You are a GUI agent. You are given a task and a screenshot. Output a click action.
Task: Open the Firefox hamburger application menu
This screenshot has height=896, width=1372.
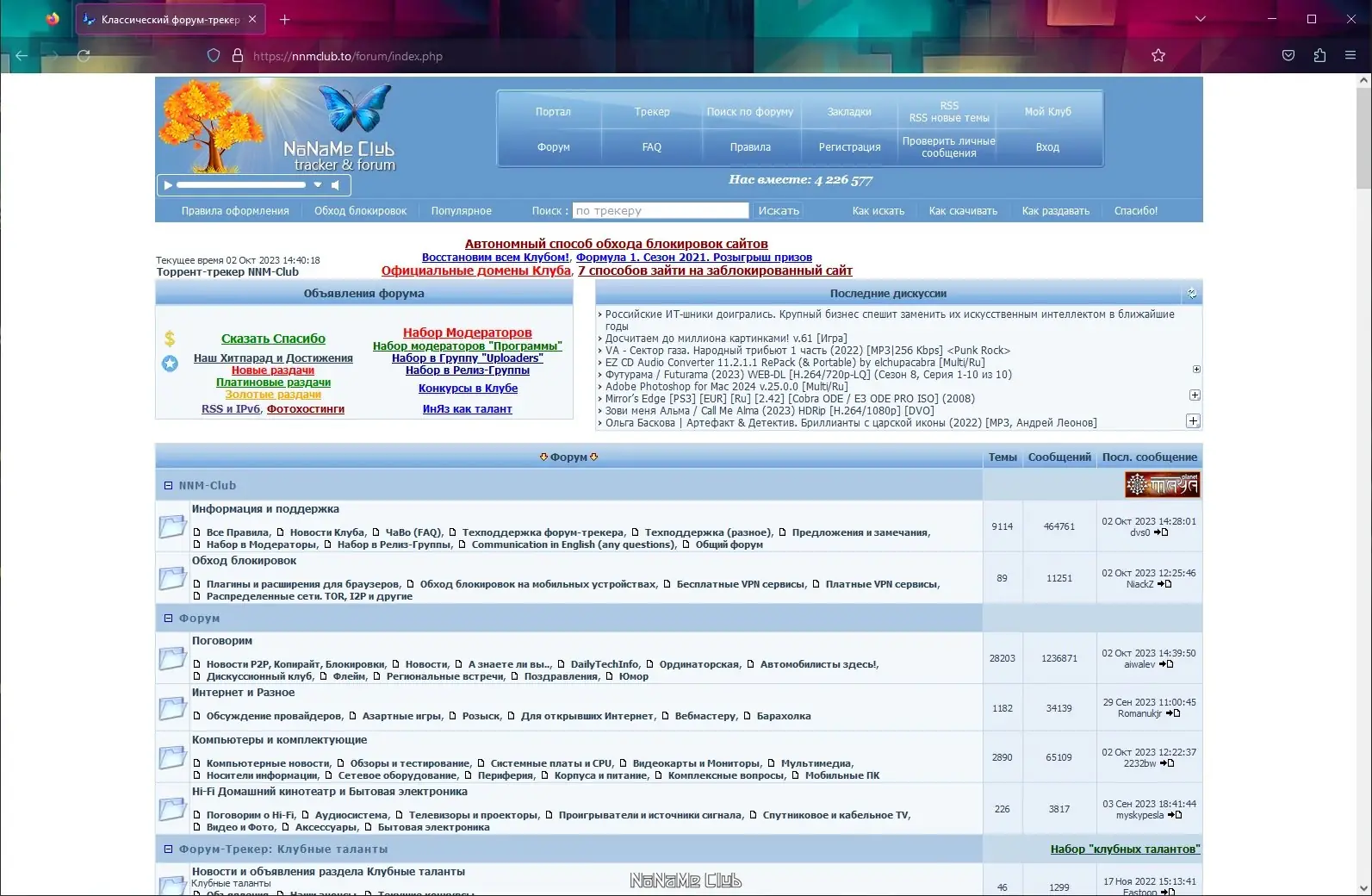coord(1350,56)
